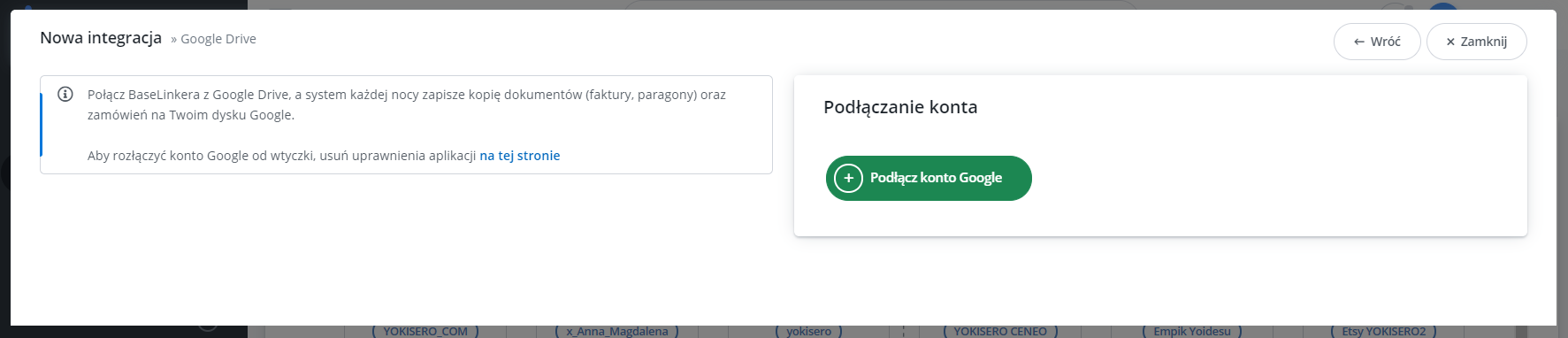Select the YOKISERO CENEO account tag
This screenshot has width=1568, height=338.
[x=1000, y=331]
